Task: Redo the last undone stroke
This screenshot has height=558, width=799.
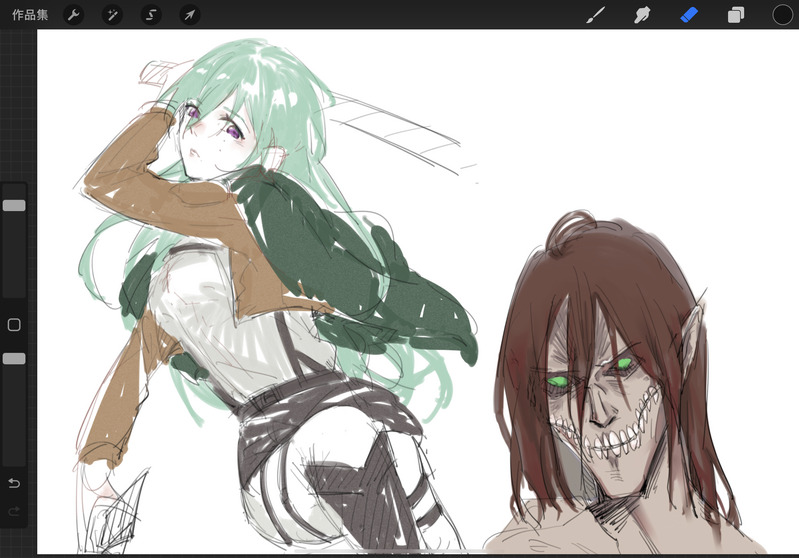Action: (x=14, y=511)
